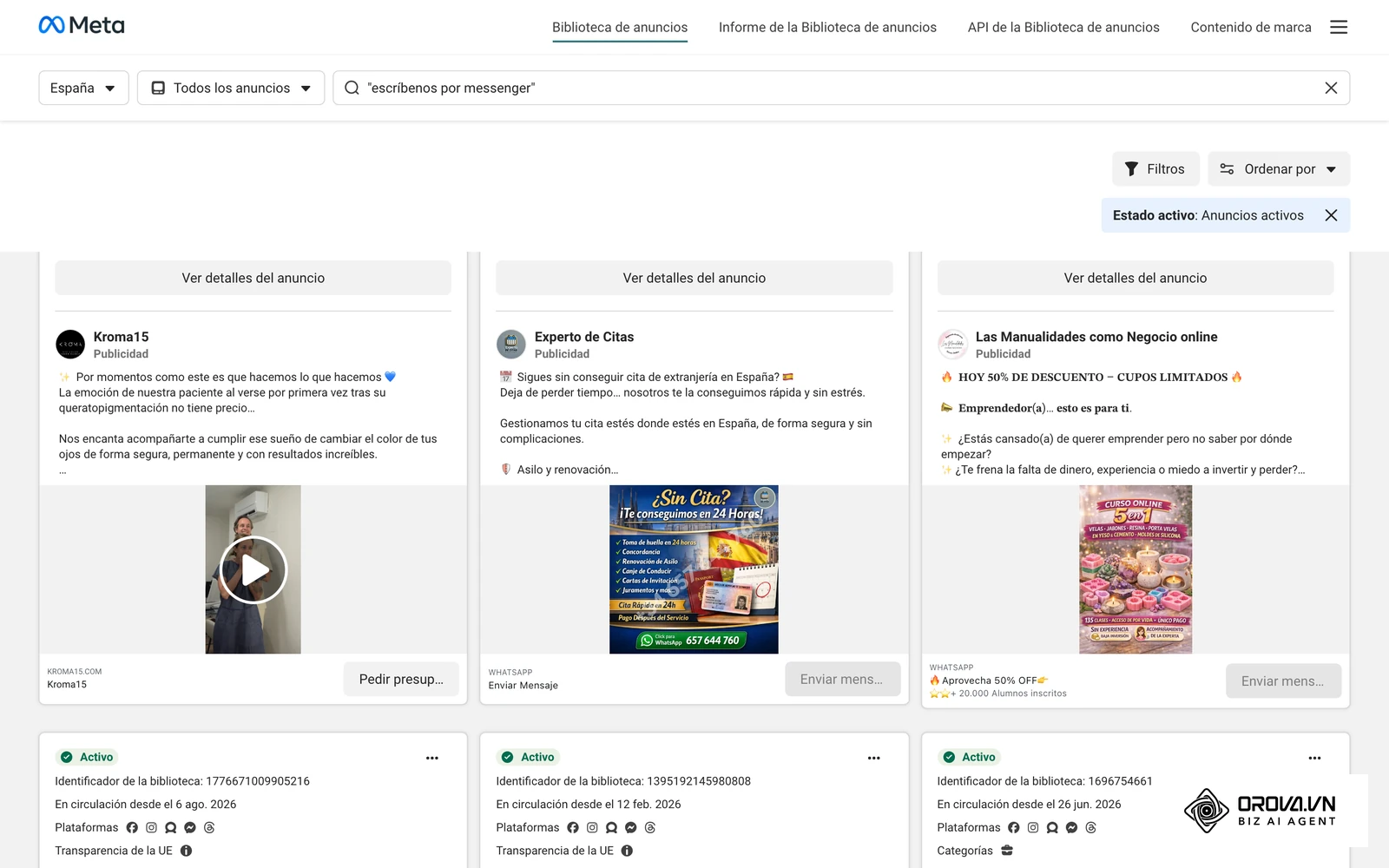1389x868 pixels.
Task: Switch to Contenido de marca
Action: [1251, 27]
